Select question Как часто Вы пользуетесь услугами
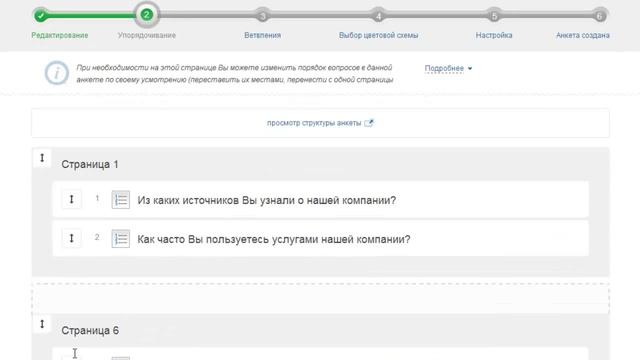 (273, 239)
